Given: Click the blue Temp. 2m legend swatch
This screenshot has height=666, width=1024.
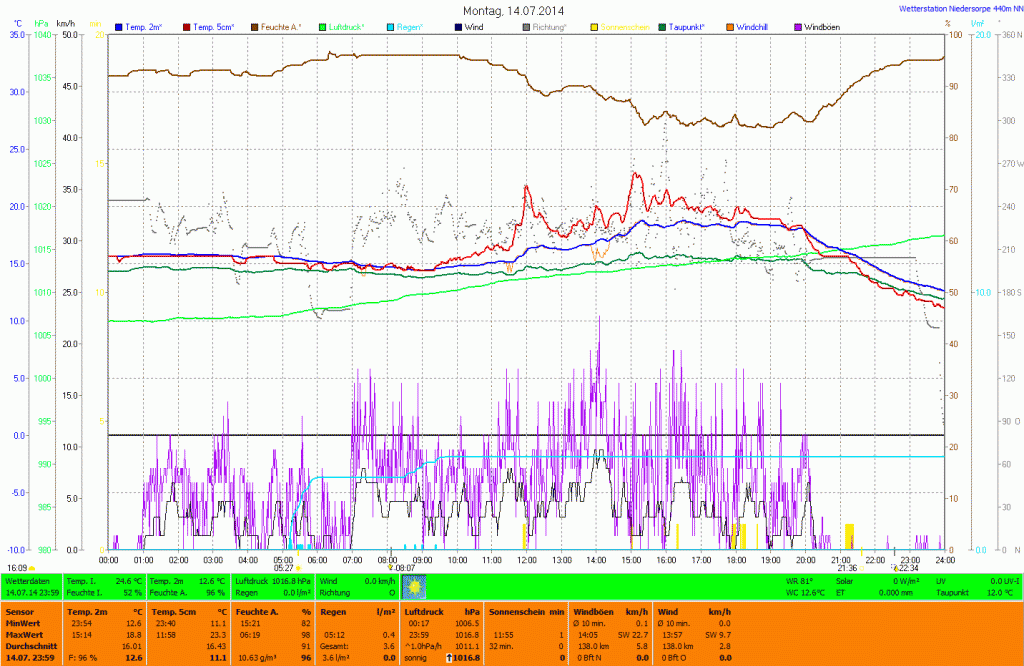Looking at the screenshot, I should pos(120,26).
